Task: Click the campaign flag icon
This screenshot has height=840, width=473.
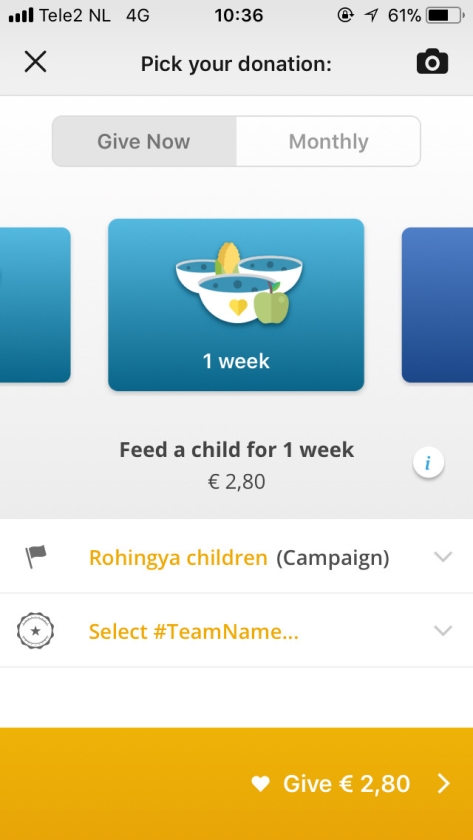Action: pyautogui.click(x=36, y=557)
